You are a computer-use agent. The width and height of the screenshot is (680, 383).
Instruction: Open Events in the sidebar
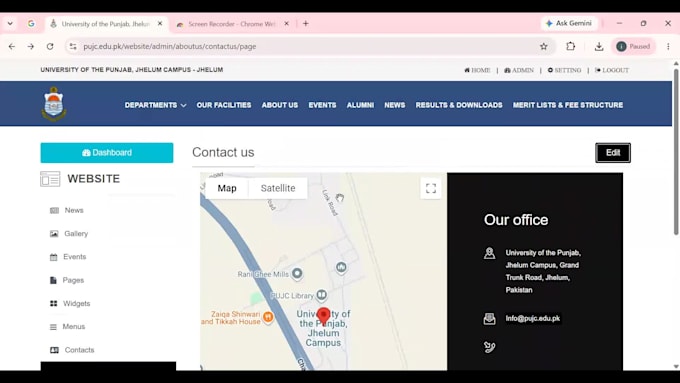tap(68, 257)
